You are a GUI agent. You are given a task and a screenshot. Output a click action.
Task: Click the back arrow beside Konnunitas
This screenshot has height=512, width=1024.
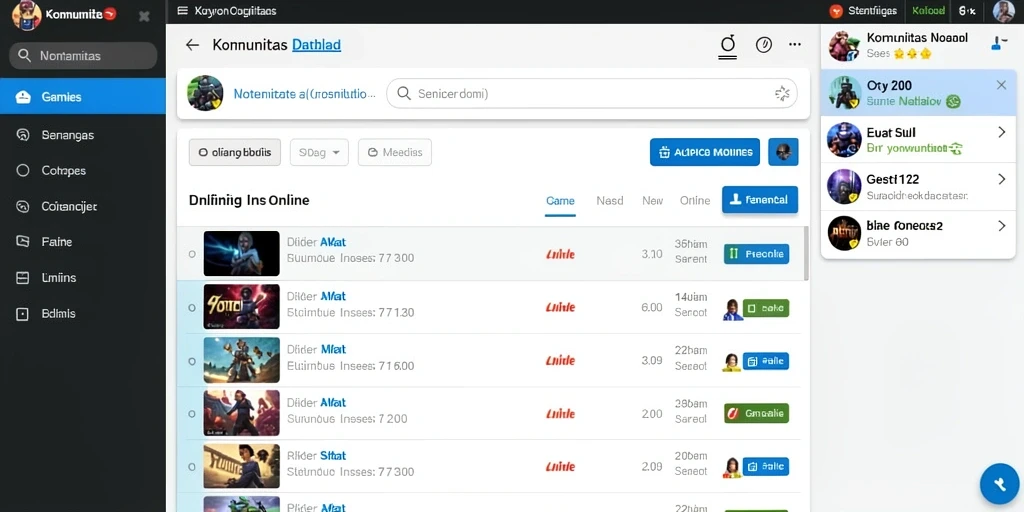[x=192, y=44]
